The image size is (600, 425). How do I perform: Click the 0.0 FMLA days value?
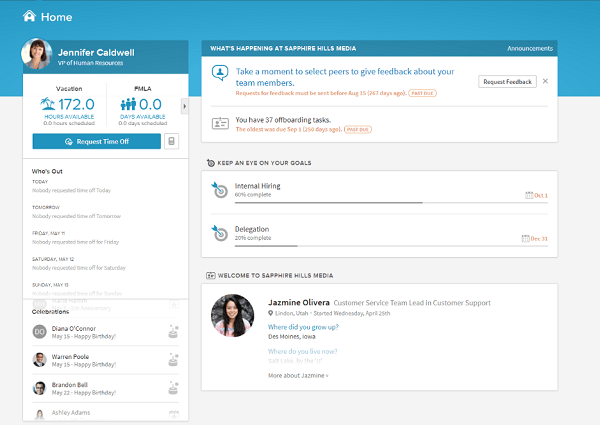[150, 104]
